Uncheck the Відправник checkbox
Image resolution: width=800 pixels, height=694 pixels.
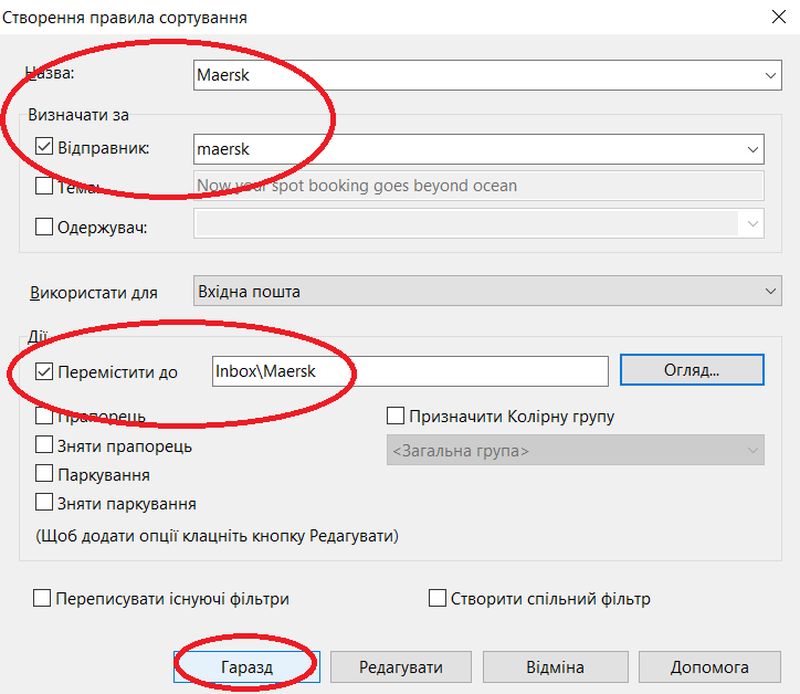tap(44, 148)
